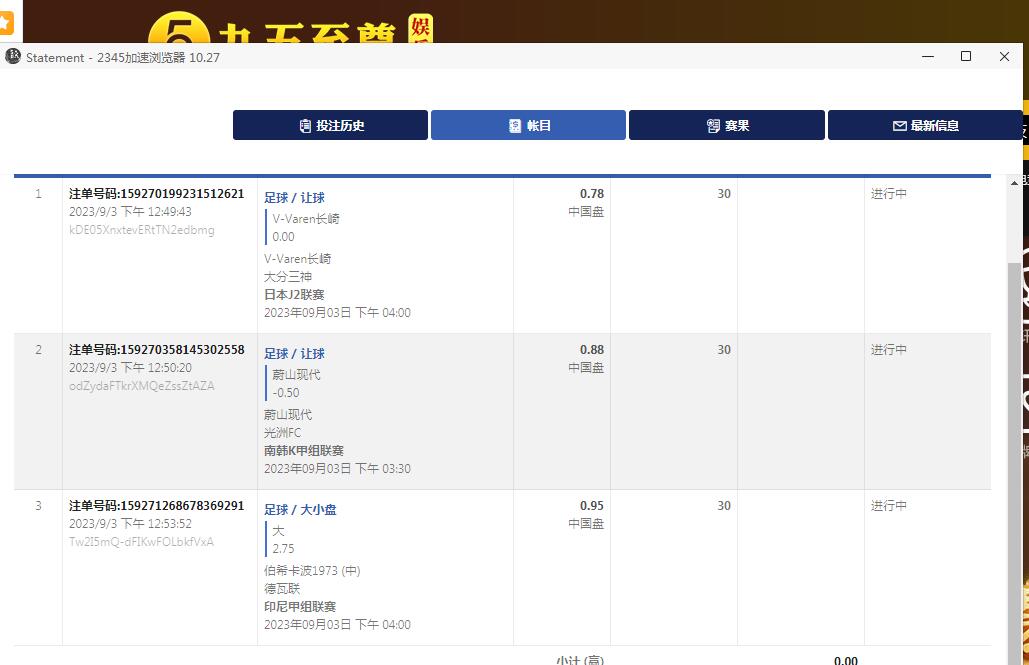Image resolution: width=1029 pixels, height=665 pixels.
Task: Switch to the 赛果 tab
Action: [x=726, y=125]
